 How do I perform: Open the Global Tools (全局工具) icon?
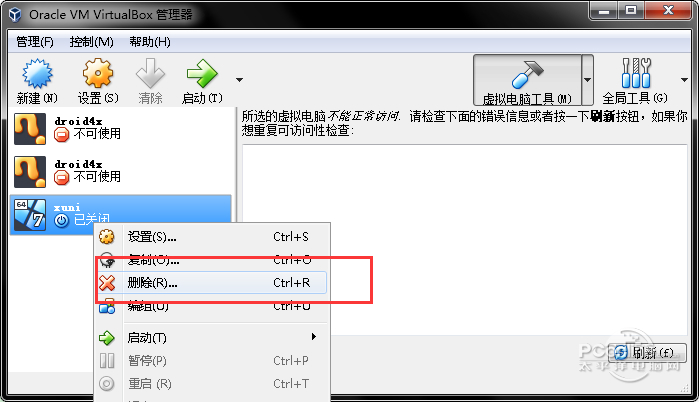(636, 73)
